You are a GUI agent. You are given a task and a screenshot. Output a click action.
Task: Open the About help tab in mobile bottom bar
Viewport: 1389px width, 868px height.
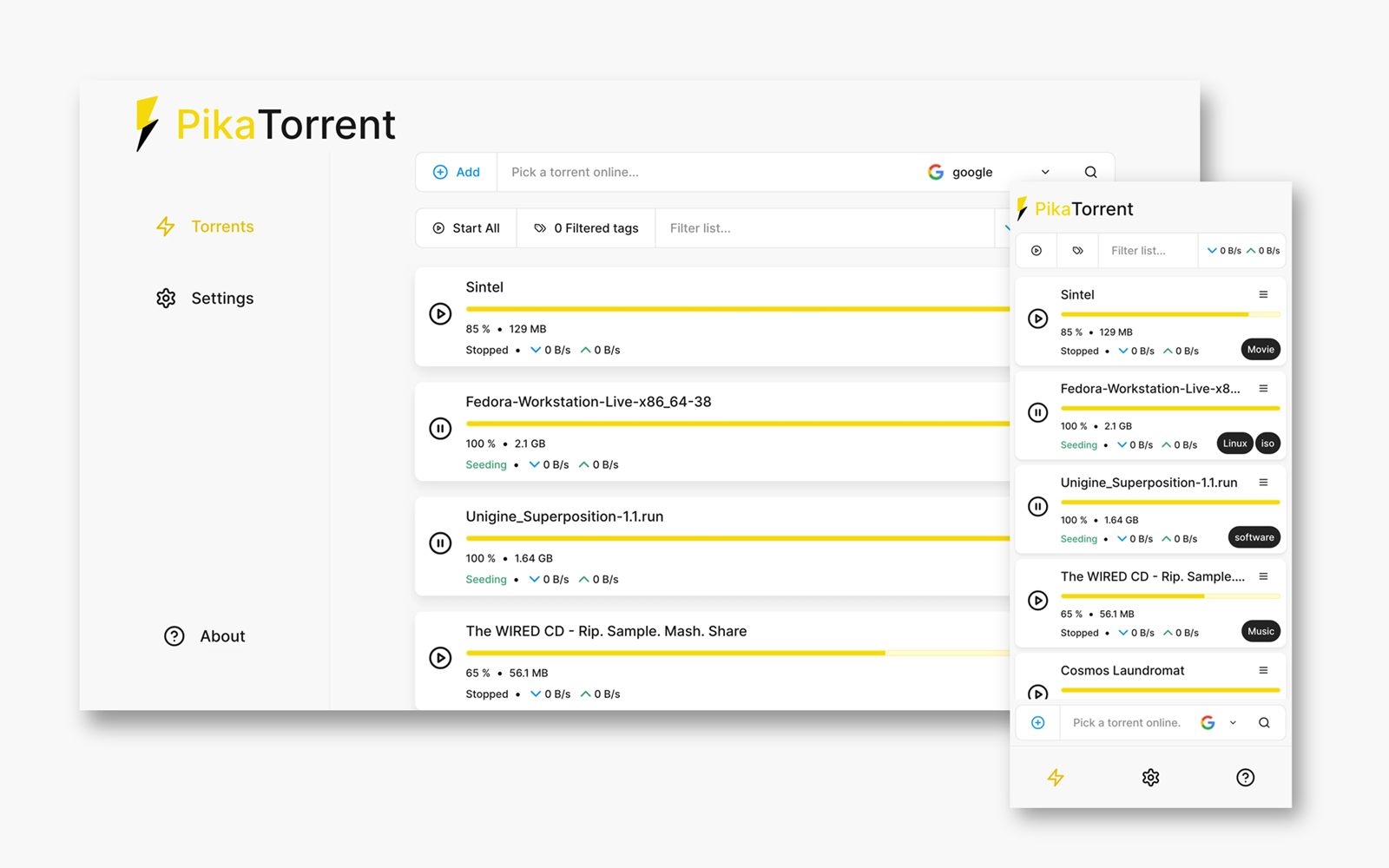(x=1245, y=778)
